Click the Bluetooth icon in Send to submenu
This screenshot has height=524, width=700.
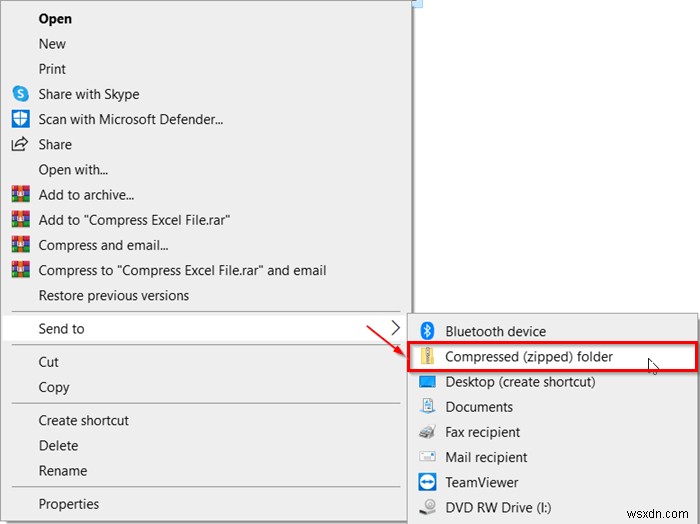427,331
